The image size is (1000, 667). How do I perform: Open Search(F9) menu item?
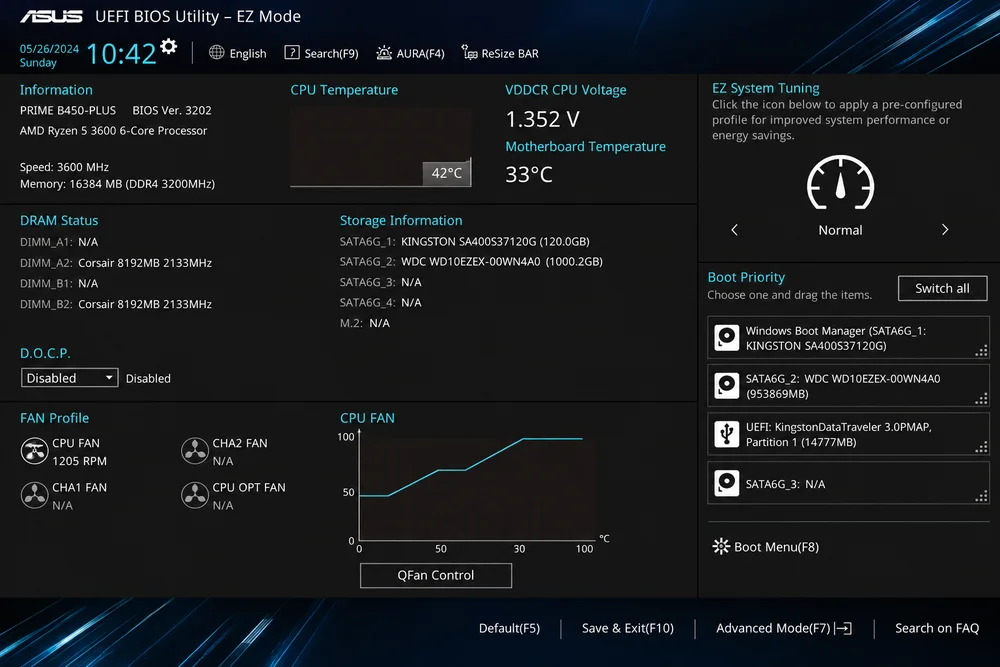click(x=321, y=53)
